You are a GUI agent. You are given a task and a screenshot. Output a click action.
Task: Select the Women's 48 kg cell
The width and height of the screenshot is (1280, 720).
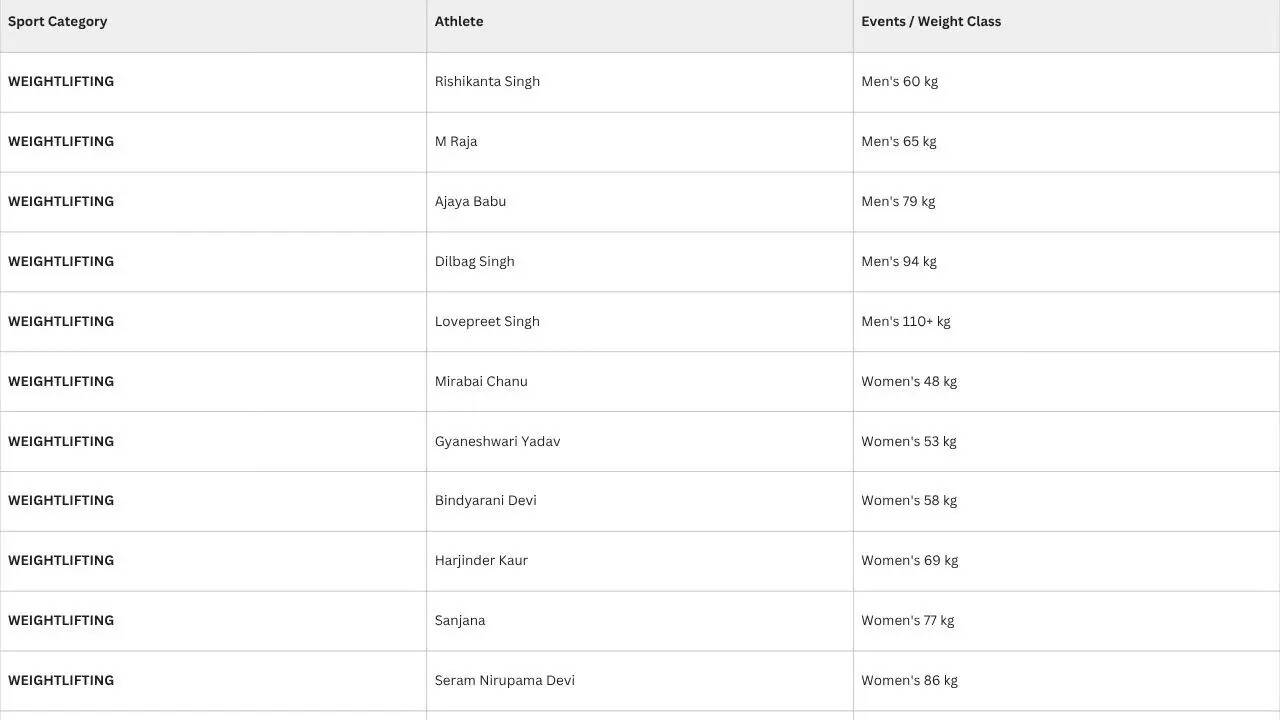[1066, 382]
